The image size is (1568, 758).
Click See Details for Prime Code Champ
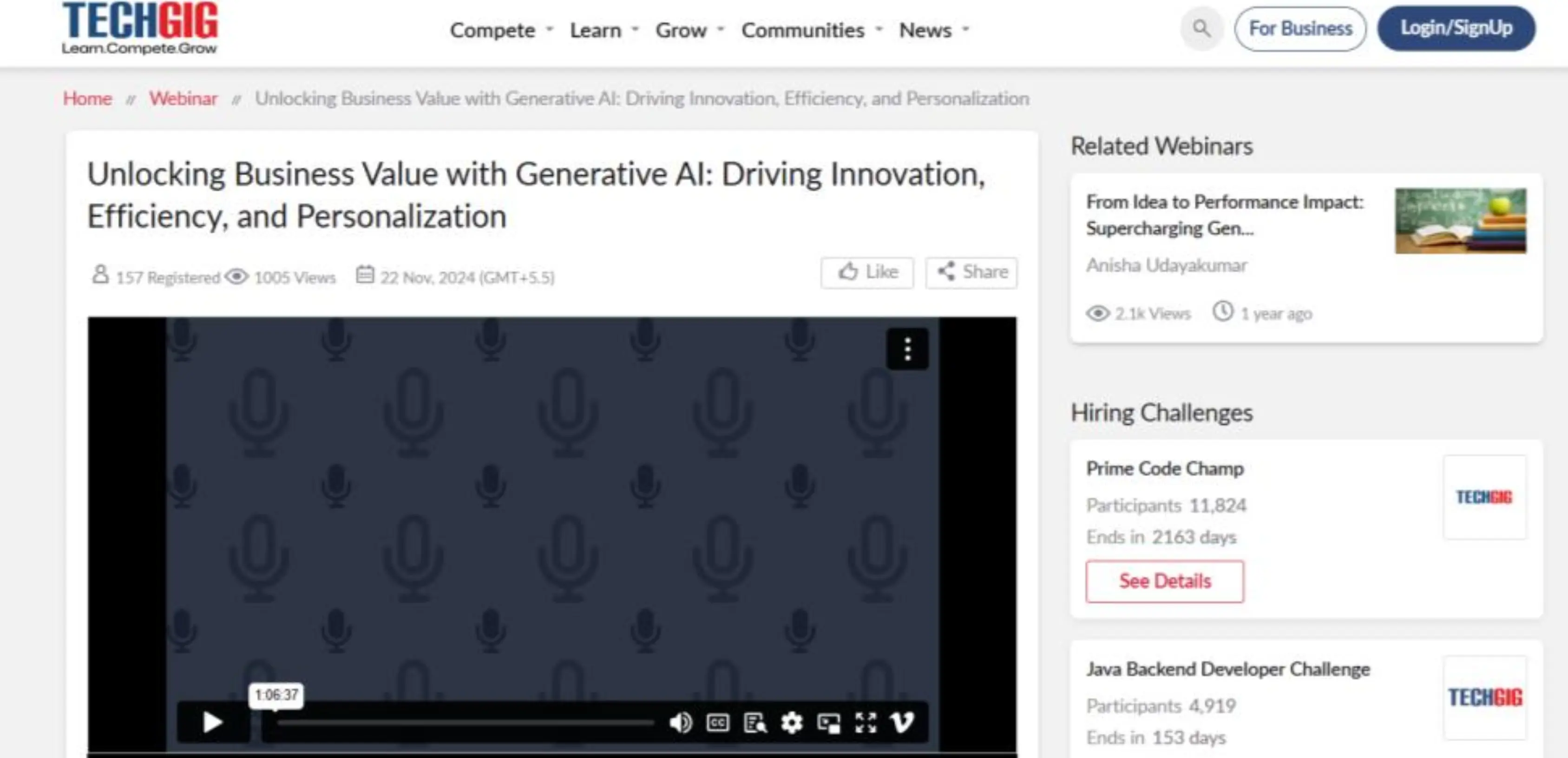(x=1164, y=581)
